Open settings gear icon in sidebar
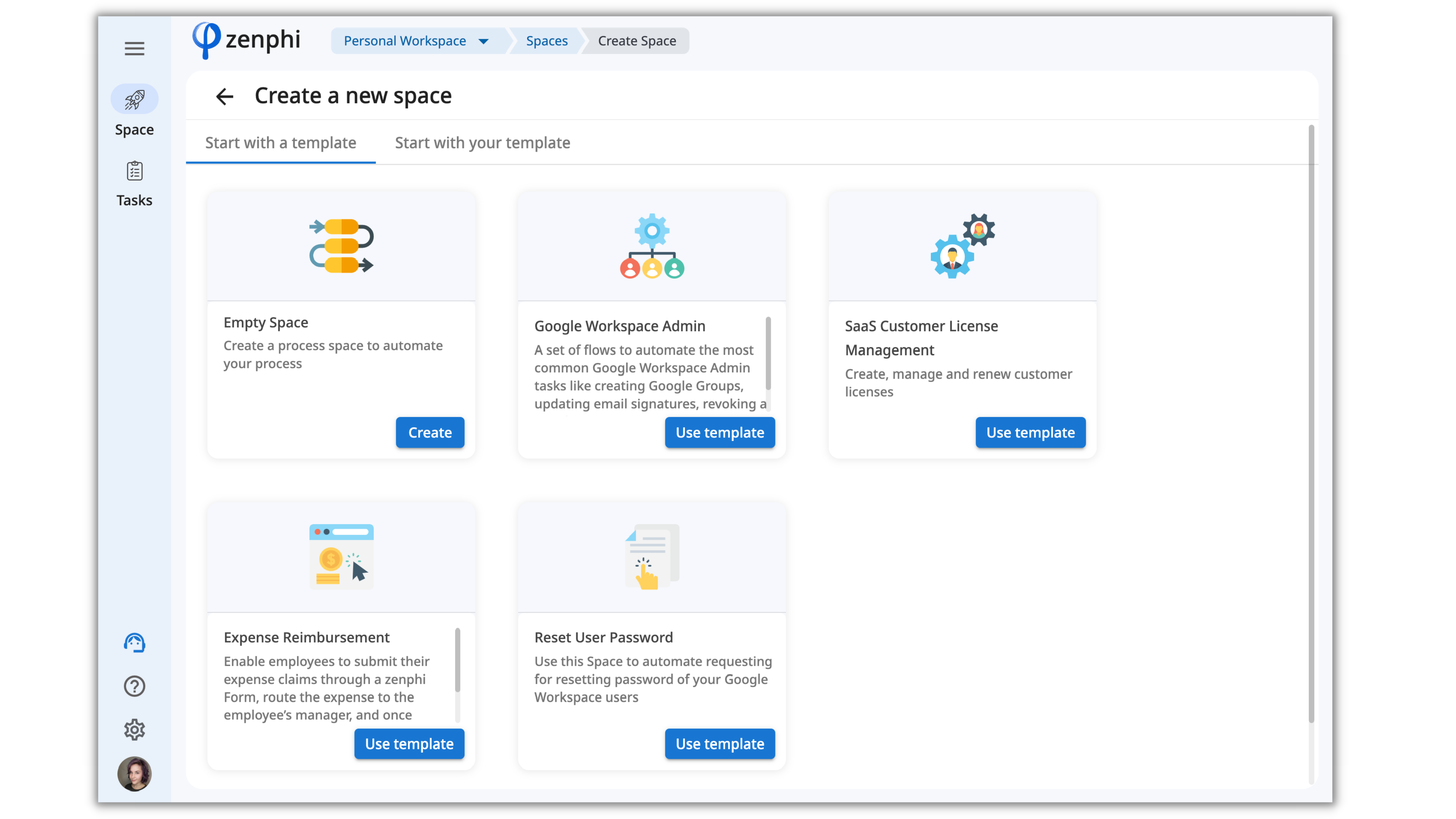1456x819 pixels. click(134, 730)
